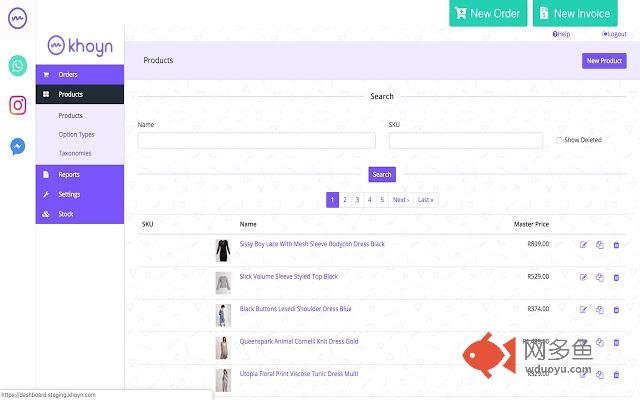Duplicate the Slick Volume Sleeve Top product

pyautogui.click(x=600, y=277)
